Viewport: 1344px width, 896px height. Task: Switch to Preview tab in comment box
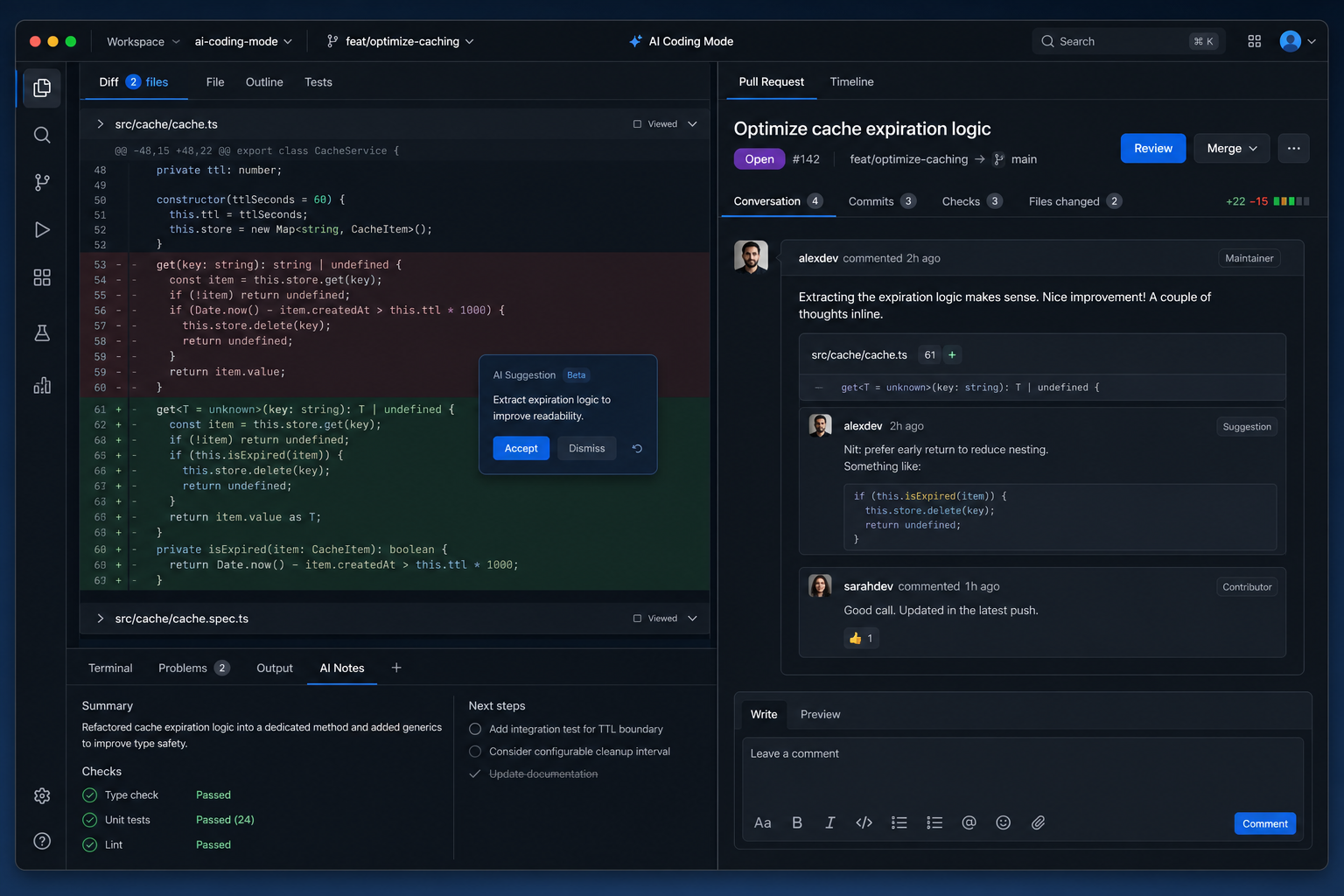(x=820, y=714)
